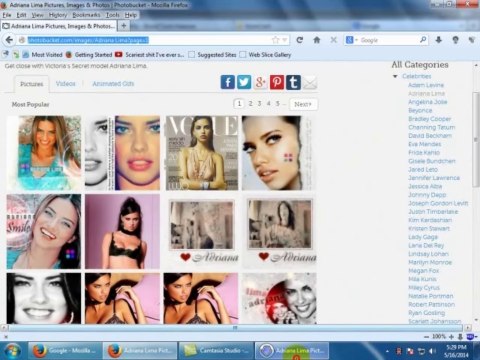Open the downloads arrow icon

pyautogui.click(x=439, y=40)
